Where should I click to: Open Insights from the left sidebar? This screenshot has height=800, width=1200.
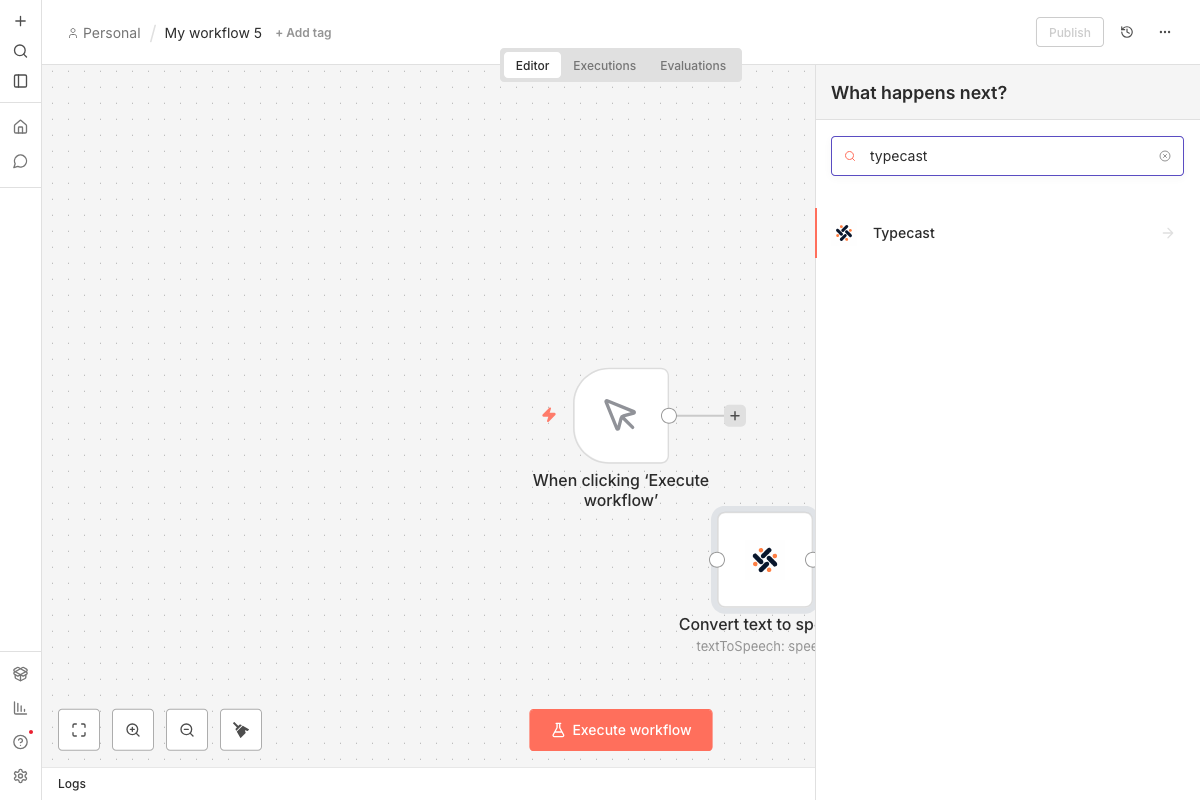[20, 707]
